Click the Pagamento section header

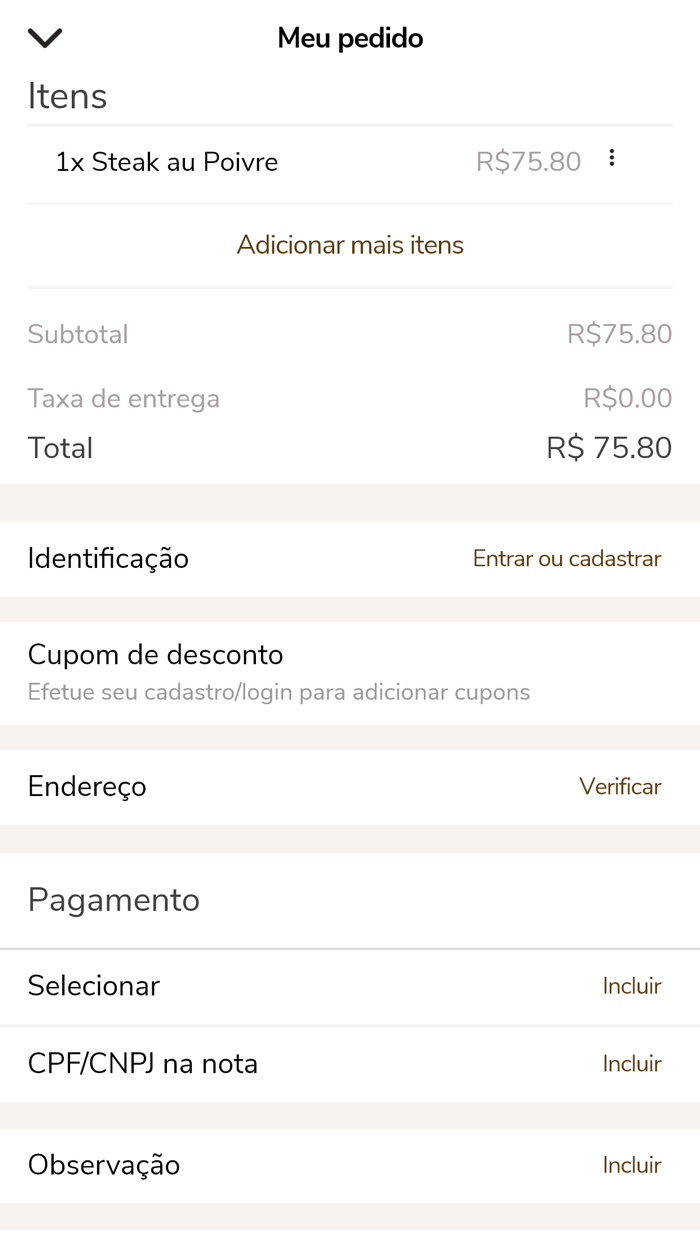click(114, 900)
